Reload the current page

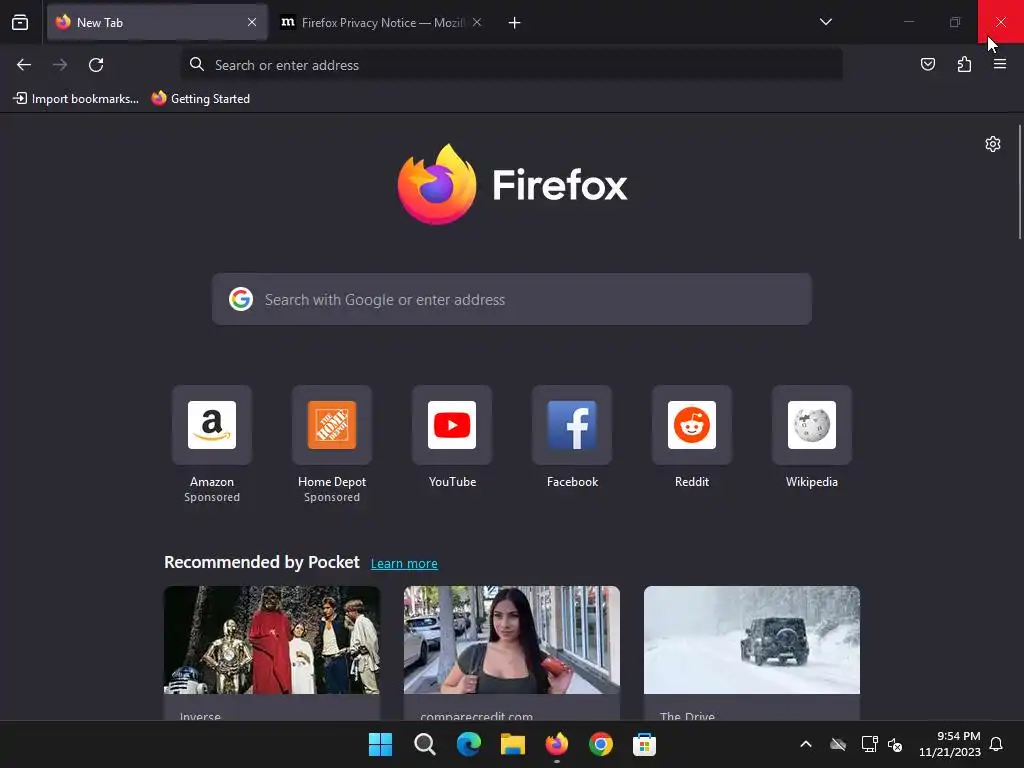pos(96,65)
